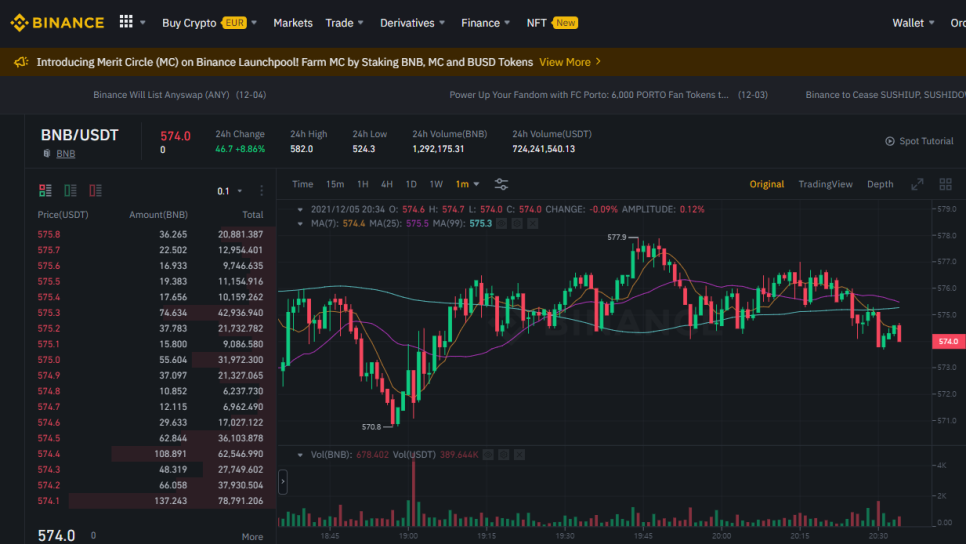This screenshot has width=966, height=544.
Task: Open the 1m interval dropdown
Action: pyautogui.click(x=467, y=184)
